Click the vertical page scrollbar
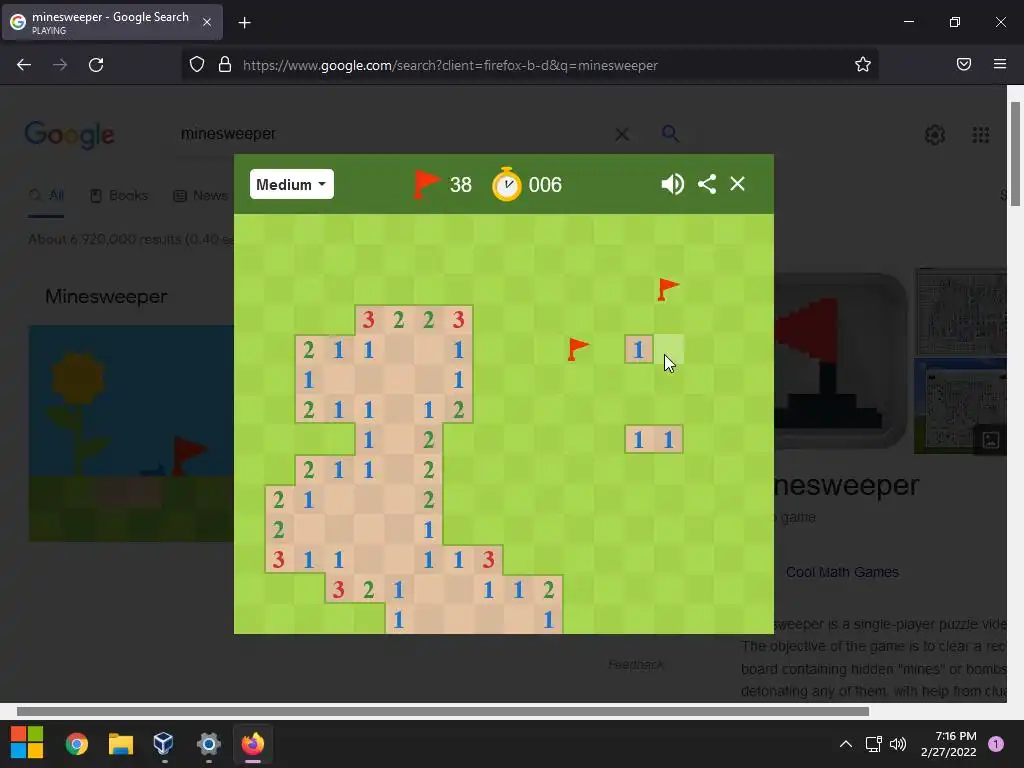Screen dimensions: 1024x768 tap(1015, 153)
